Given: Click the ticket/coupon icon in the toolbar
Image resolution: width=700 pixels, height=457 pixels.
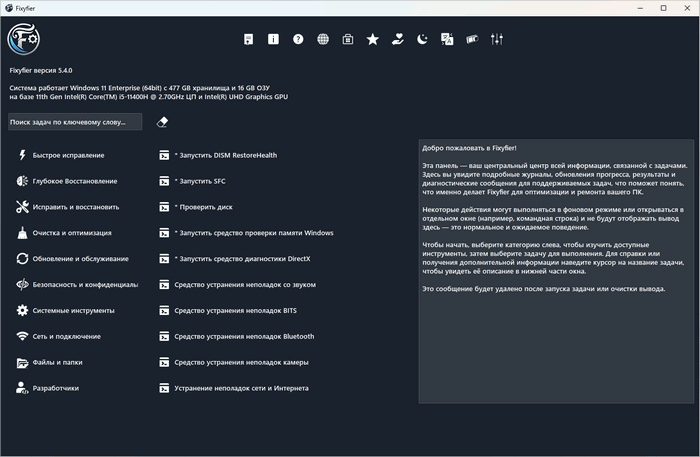Looking at the screenshot, I should [472, 39].
